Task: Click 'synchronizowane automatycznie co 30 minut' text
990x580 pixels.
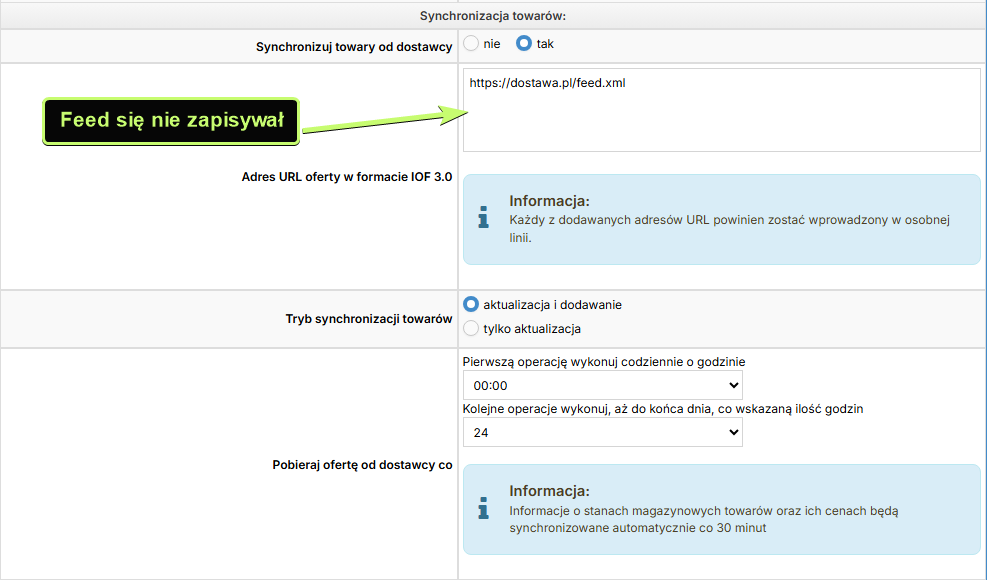Action: click(x=638, y=528)
